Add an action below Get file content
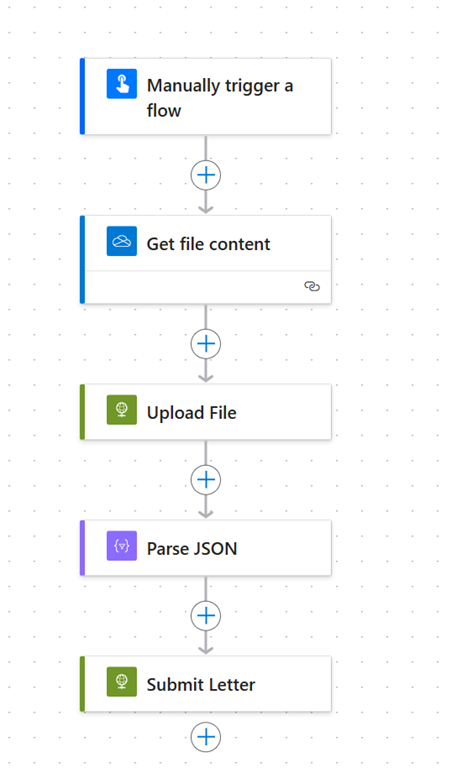 tap(206, 343)
